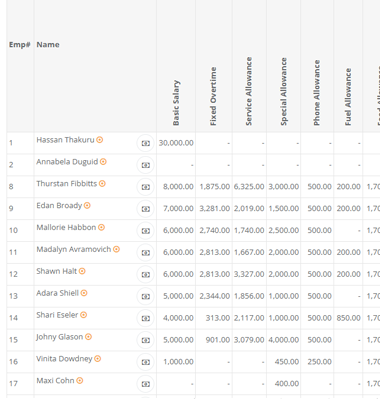Select the Service Allowance column header
The height and width of the screenshot is (399, 380).
(x=249, y=91)
